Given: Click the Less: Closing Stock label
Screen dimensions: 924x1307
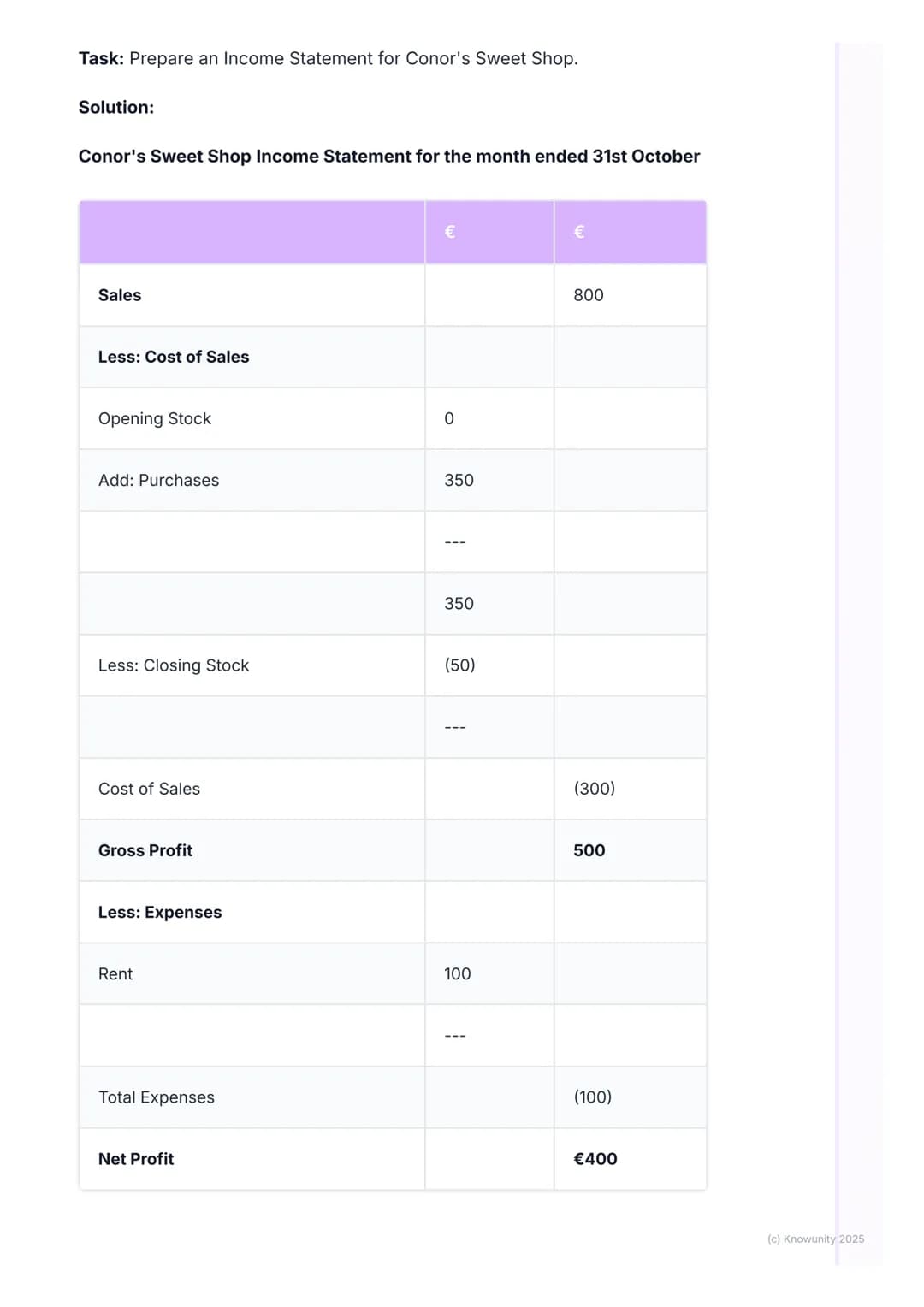Looking at the screenshot, I should [174, 665].
